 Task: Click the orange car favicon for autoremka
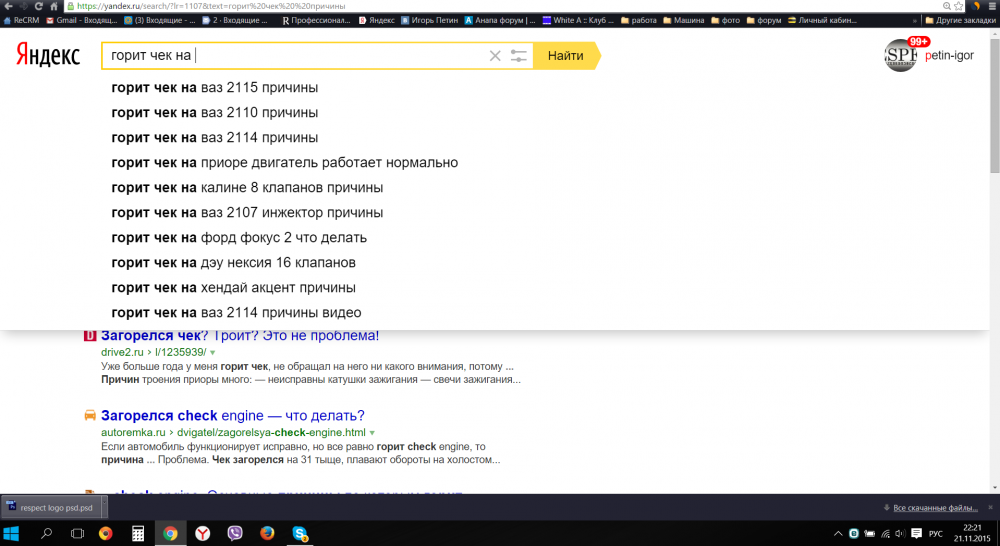(x=90, y=415)
